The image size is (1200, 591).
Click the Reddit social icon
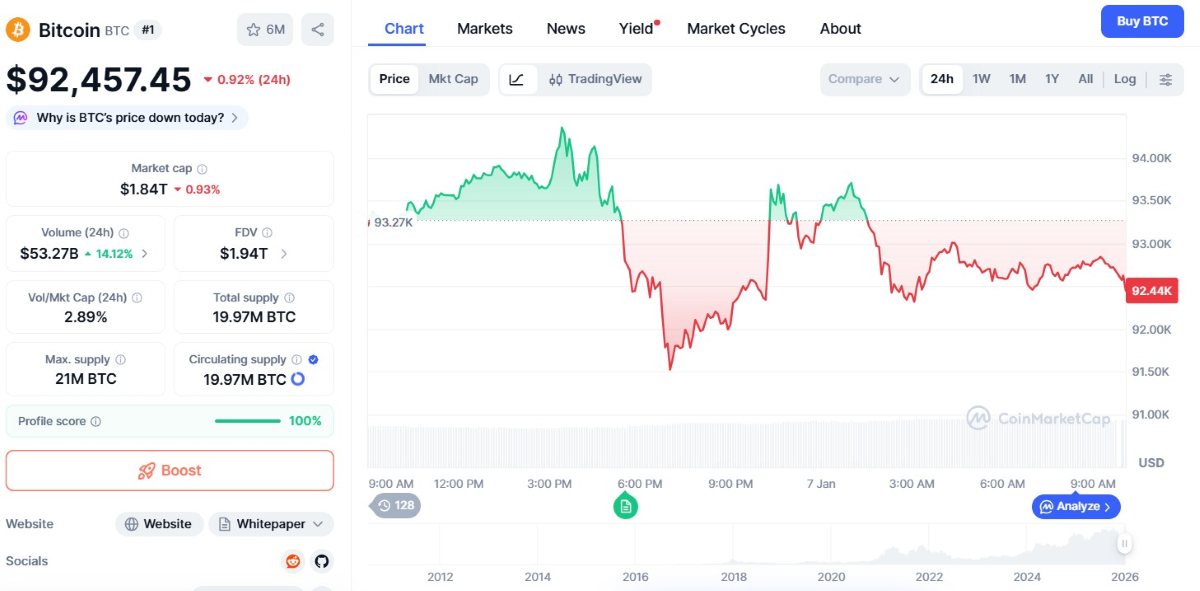click(293, 561)
